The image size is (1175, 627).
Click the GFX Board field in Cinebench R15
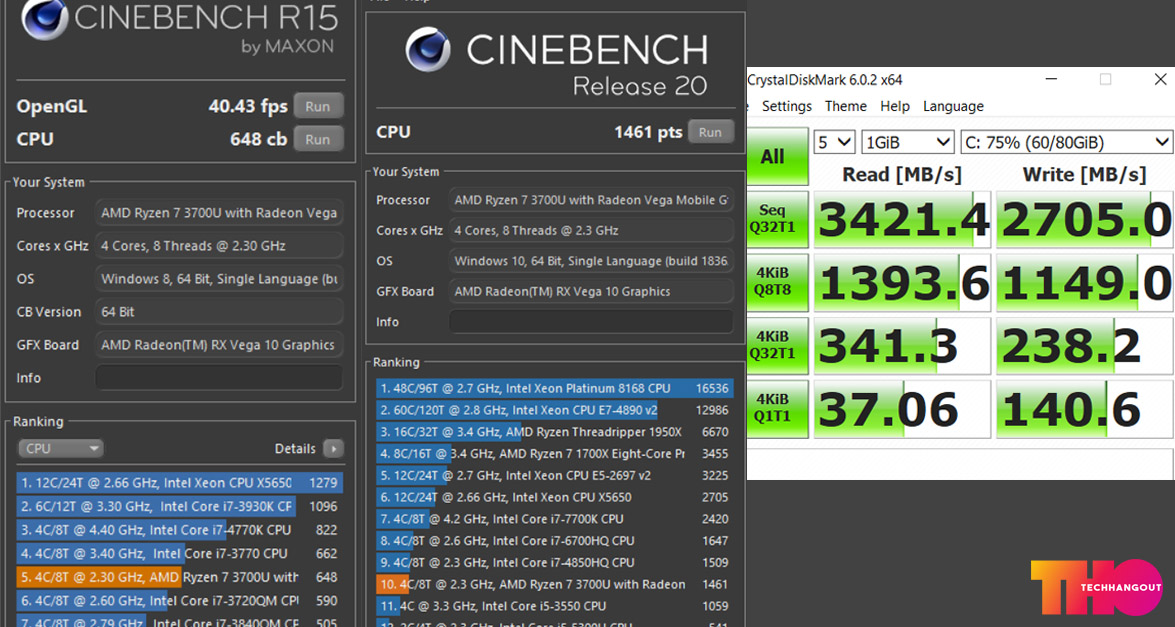coord(219,345)
